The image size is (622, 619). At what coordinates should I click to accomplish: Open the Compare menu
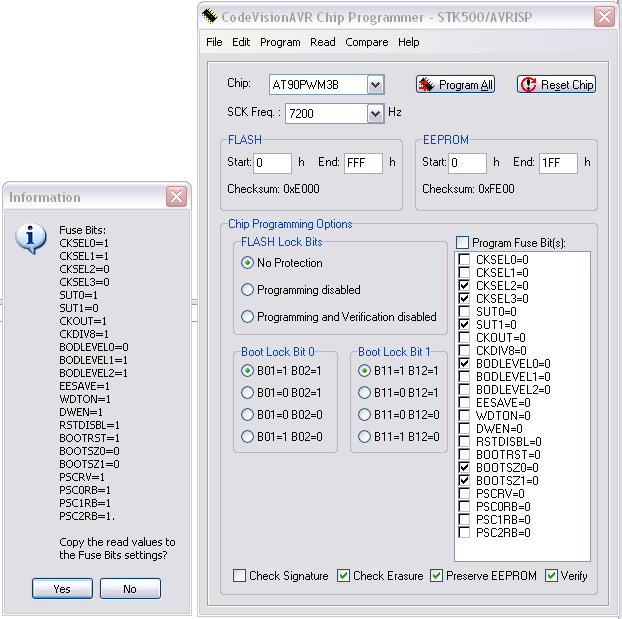(366, 42)
